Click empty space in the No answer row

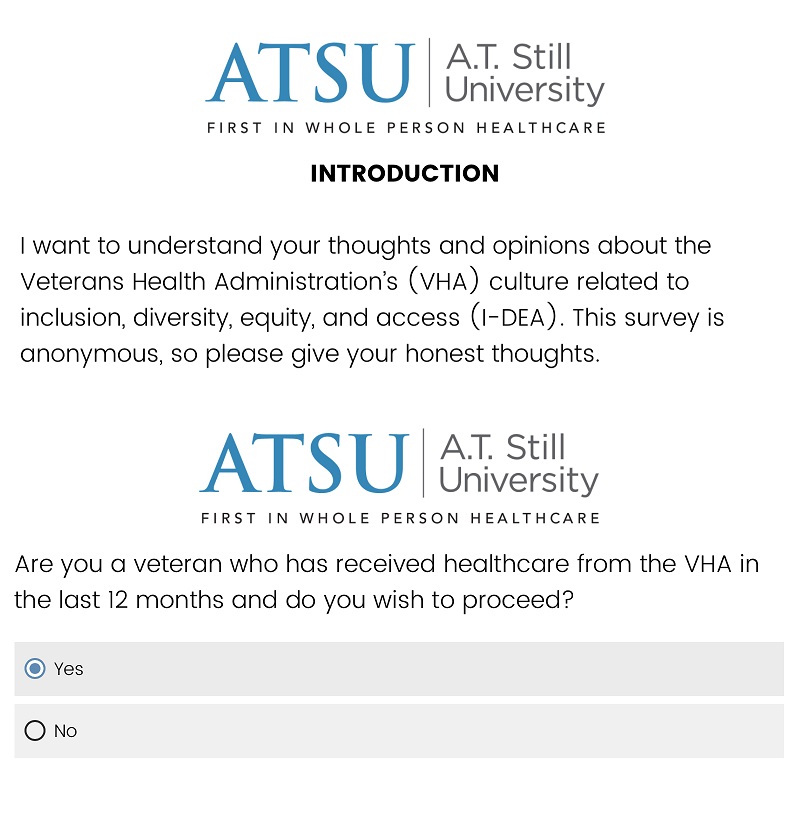(434, 731)
